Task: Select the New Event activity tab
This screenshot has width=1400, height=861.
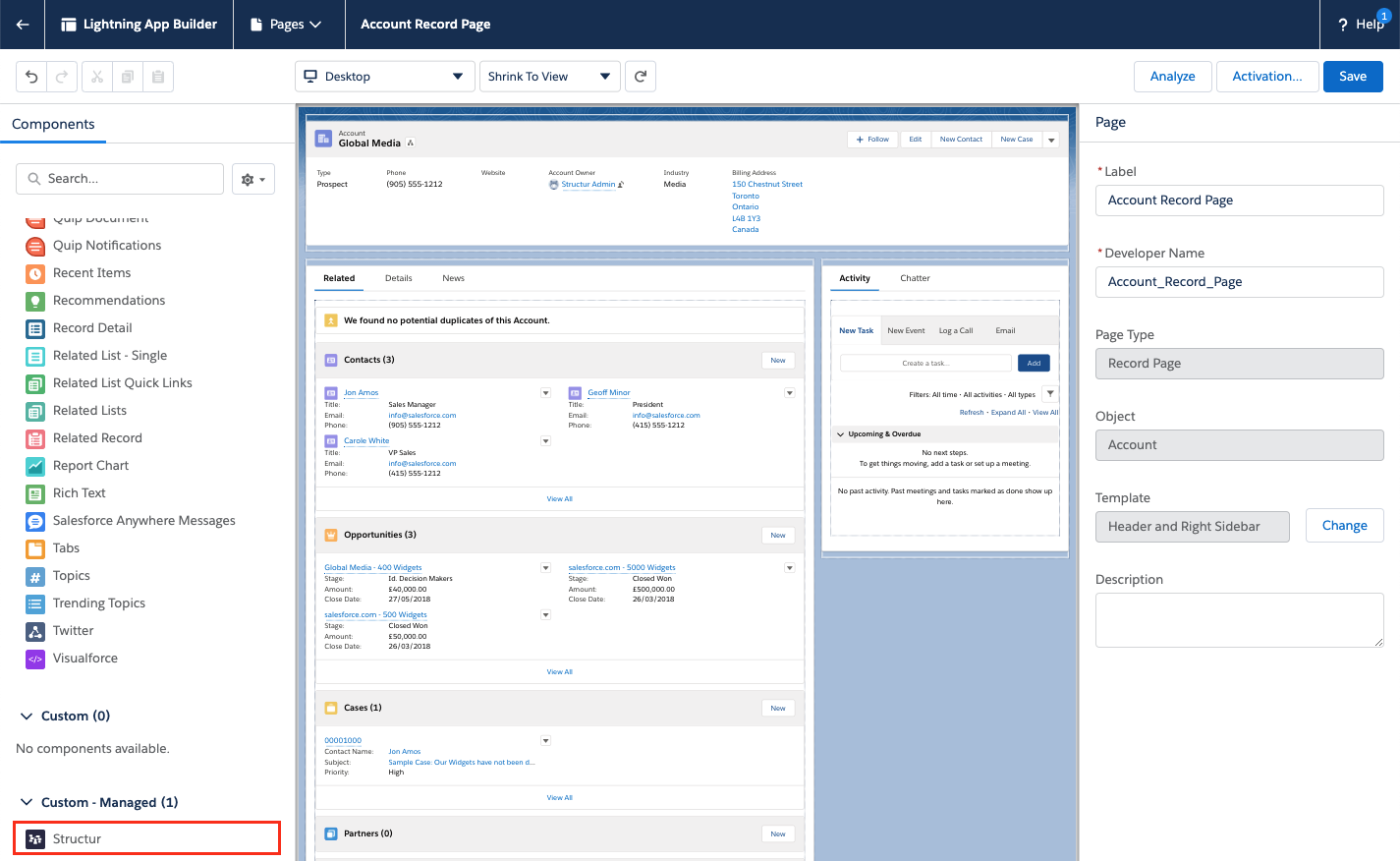Action: tap(906, 331)
